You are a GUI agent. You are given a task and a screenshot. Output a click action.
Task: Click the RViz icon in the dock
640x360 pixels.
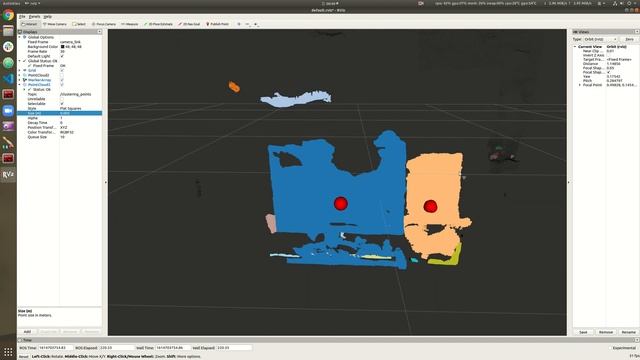(x=8, y=175)
